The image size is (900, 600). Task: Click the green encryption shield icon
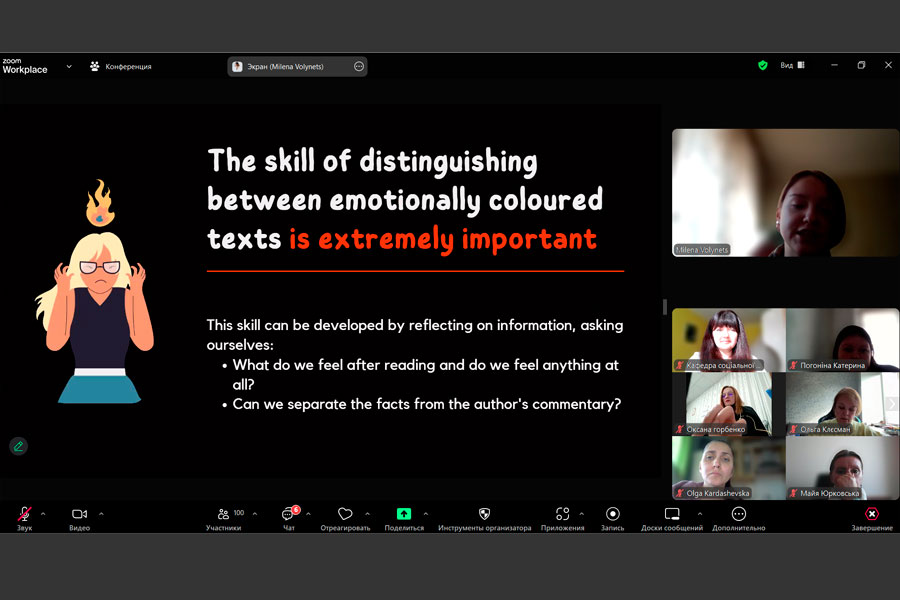coord(763,66)
